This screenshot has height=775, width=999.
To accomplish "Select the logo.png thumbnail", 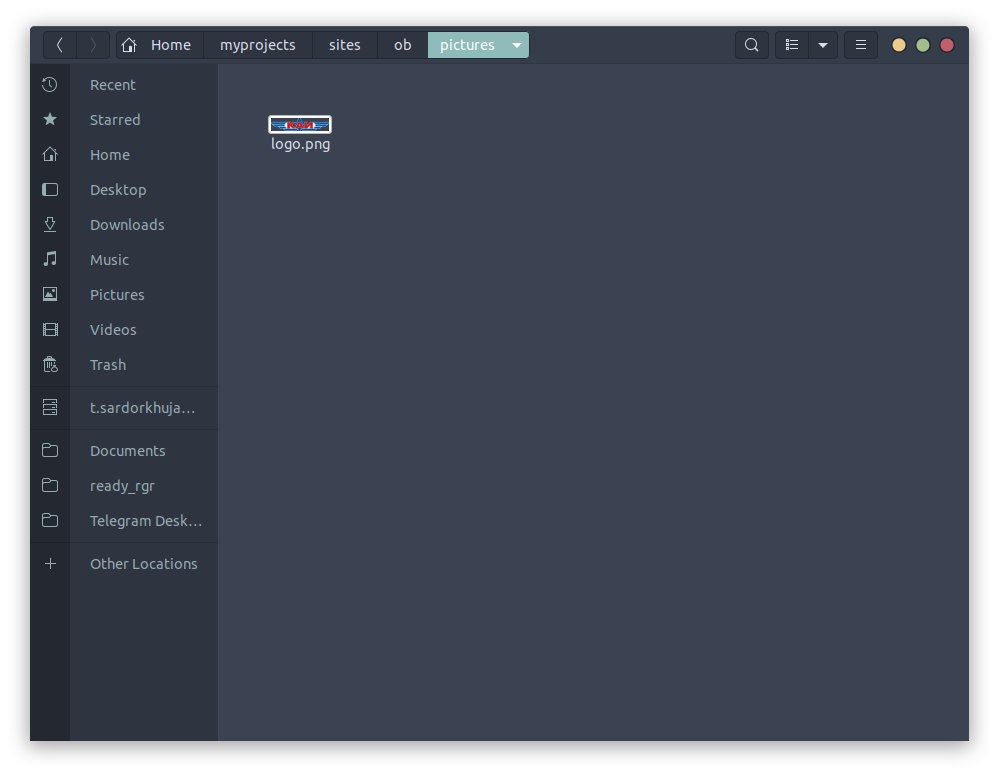I will pyautogui.click(x=300, y=125).
